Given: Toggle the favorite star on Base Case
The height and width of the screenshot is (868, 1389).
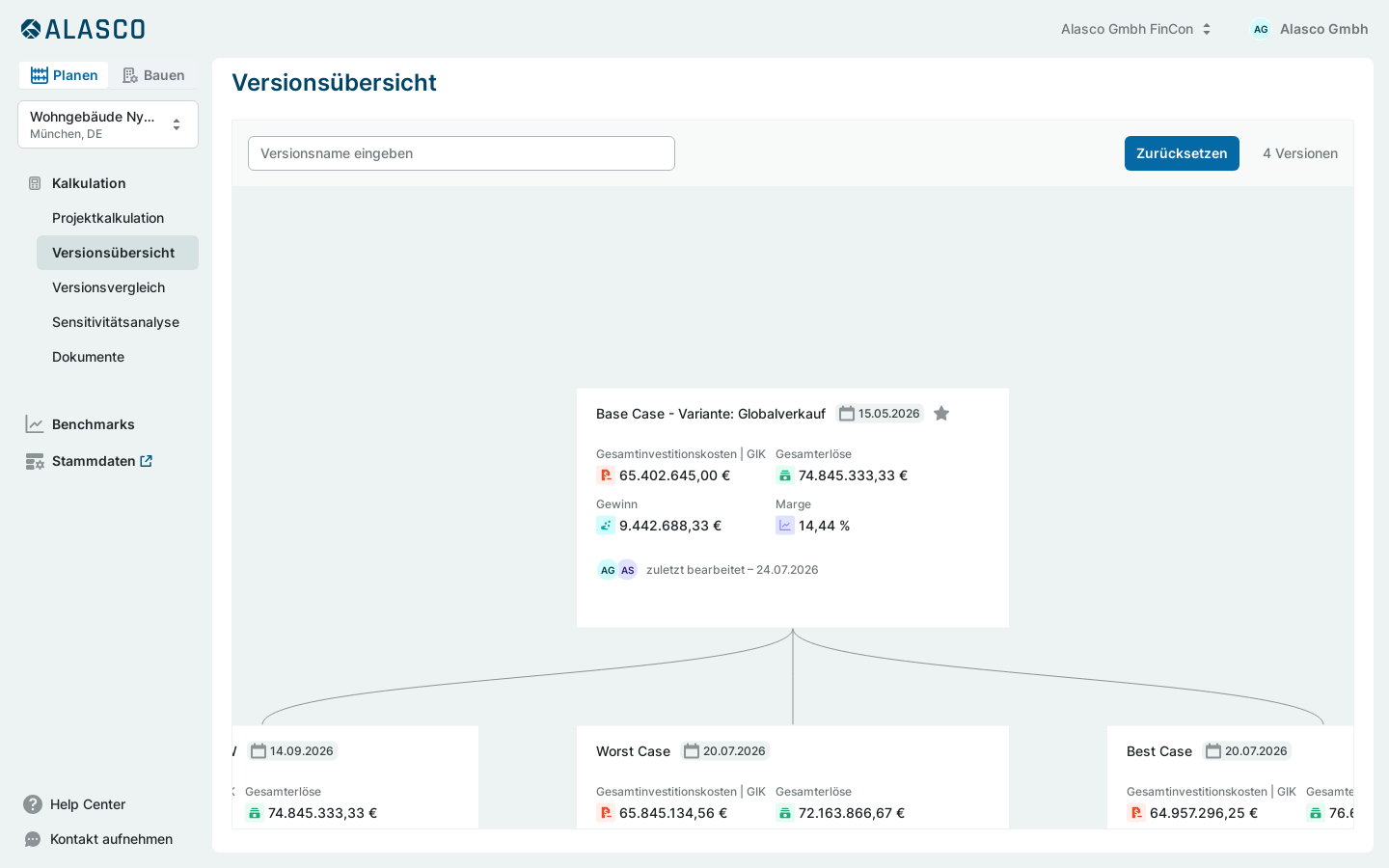Looking at the screenshot, I should click(941, 414).
